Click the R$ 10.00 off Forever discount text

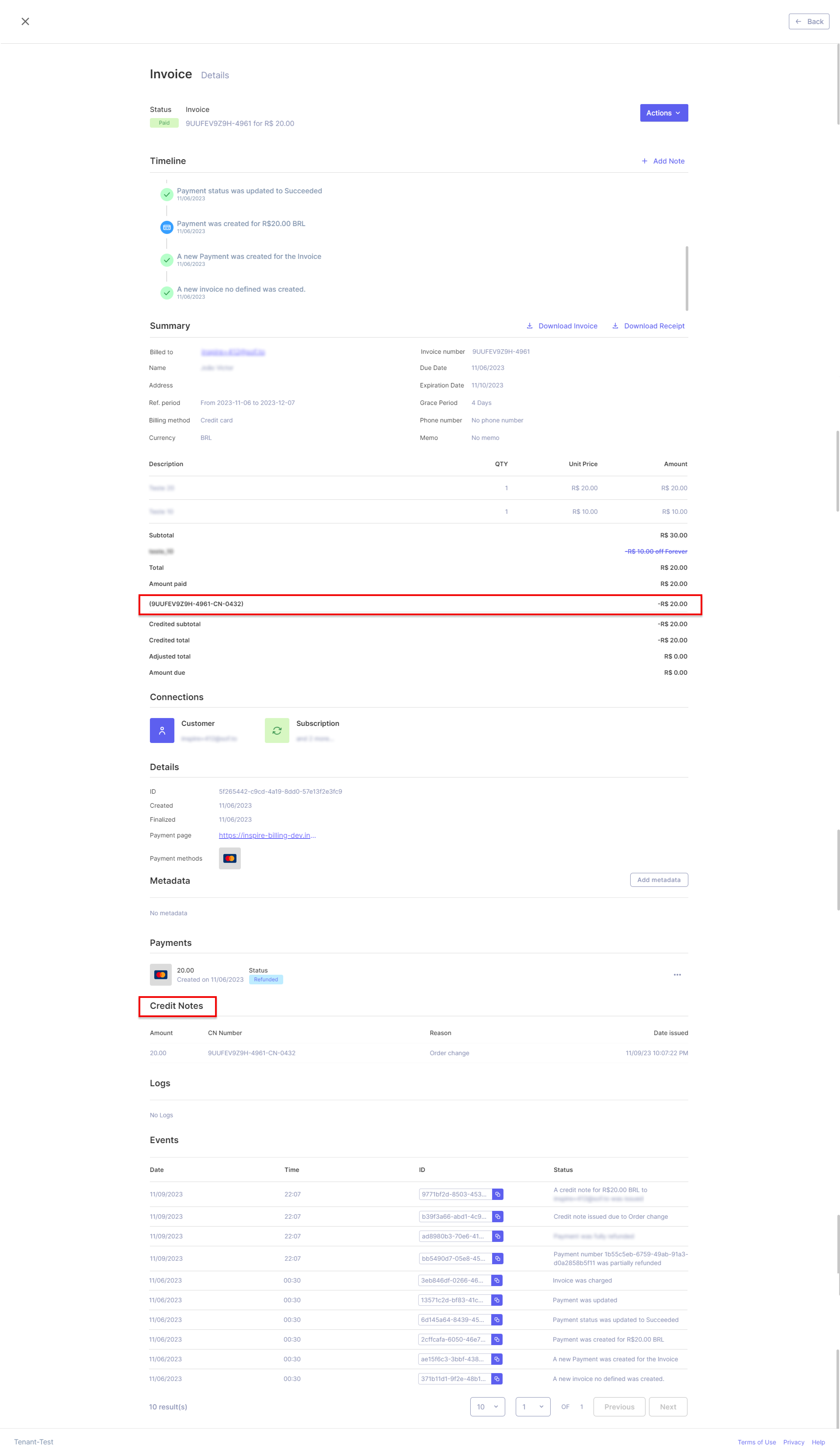[x=656, y=552]
